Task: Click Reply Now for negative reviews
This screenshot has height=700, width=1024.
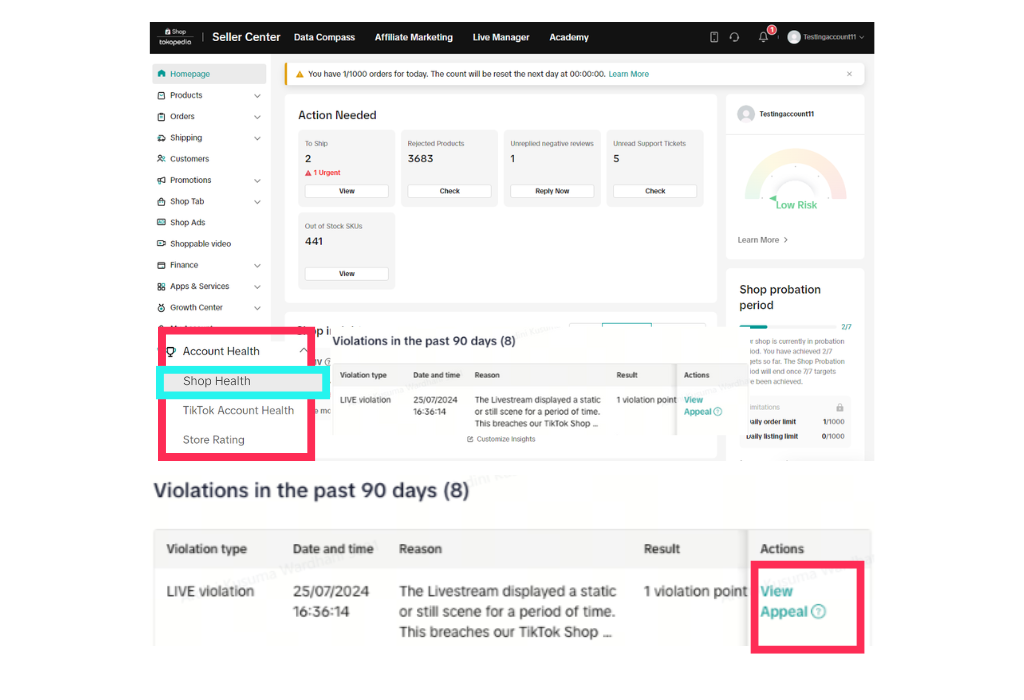Action: pos(552,191)
